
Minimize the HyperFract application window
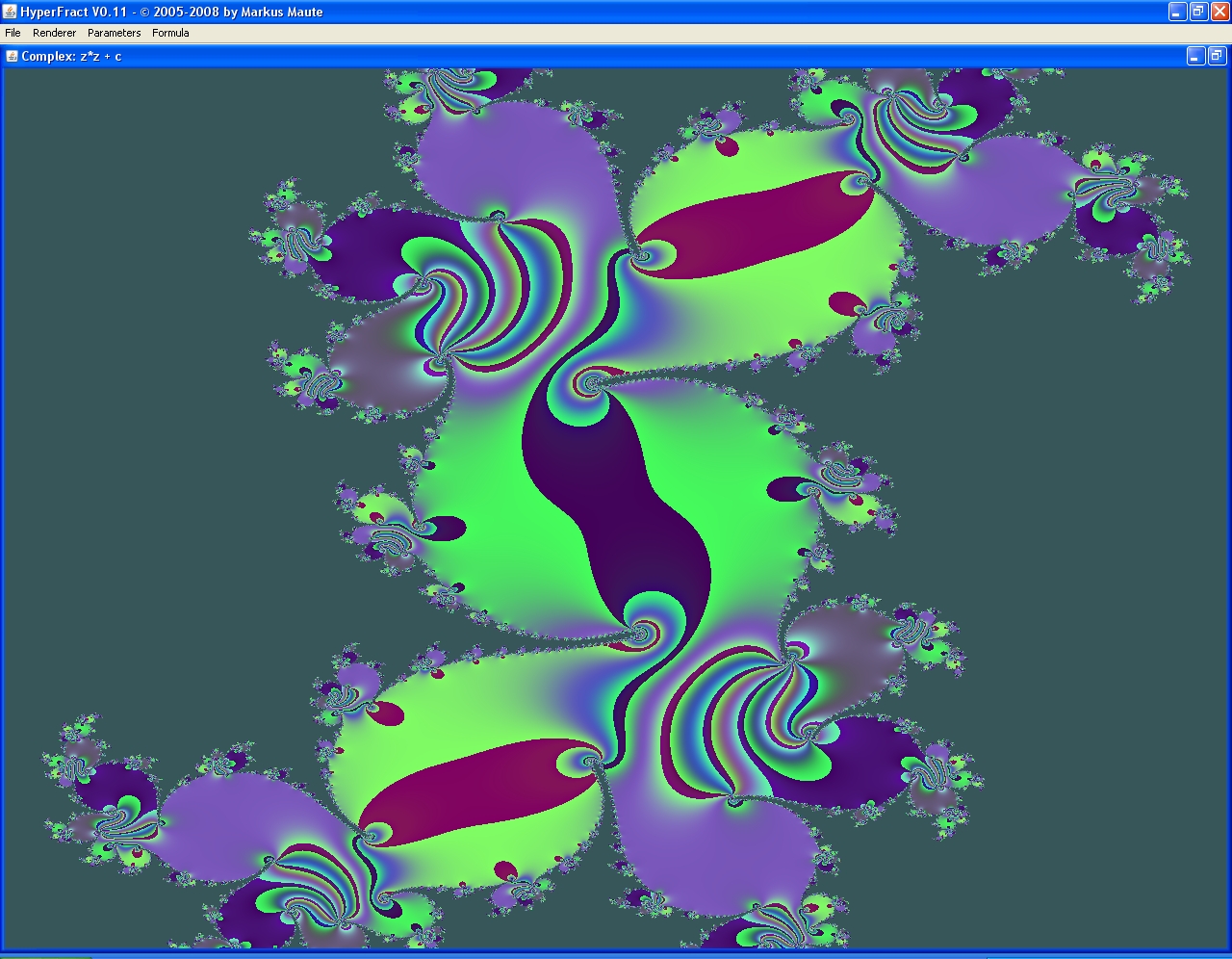[x=1177, y=12]
